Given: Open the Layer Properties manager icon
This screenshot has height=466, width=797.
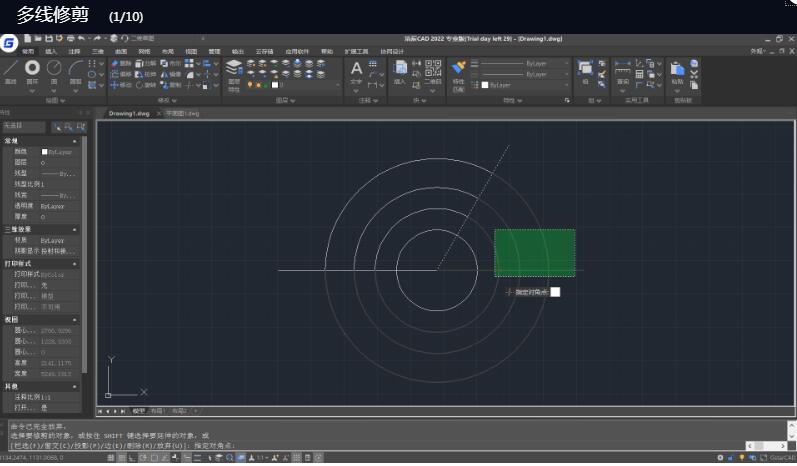Looking at the screenshot, I should [233, 70].
